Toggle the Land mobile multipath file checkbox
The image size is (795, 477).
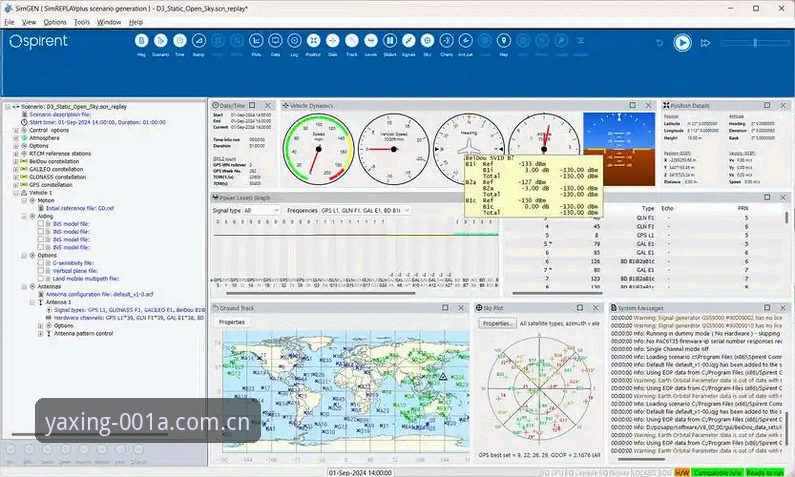(x=41, y=278)
